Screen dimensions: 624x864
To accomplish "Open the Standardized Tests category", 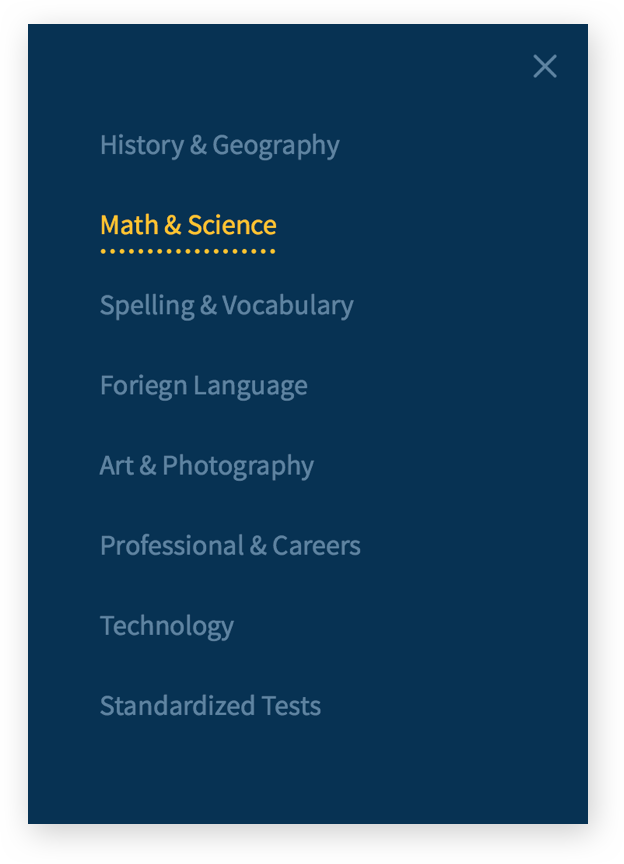I will (x=210, y=705).
